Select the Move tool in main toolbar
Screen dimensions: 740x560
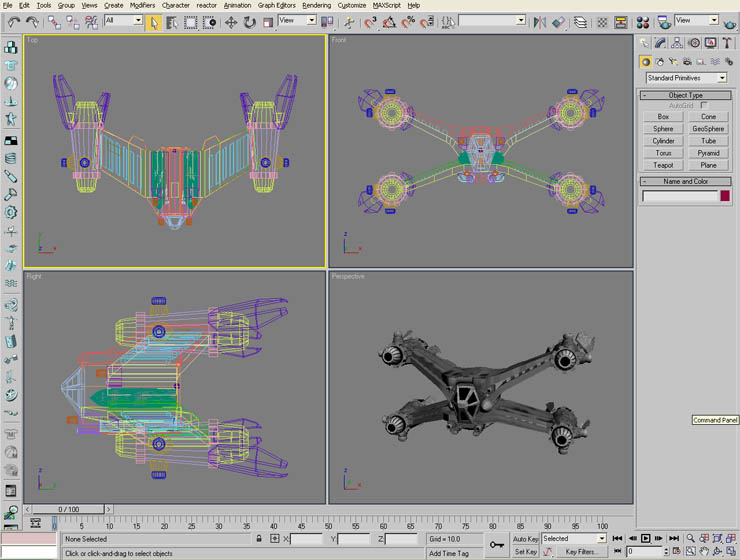[231, 21]
